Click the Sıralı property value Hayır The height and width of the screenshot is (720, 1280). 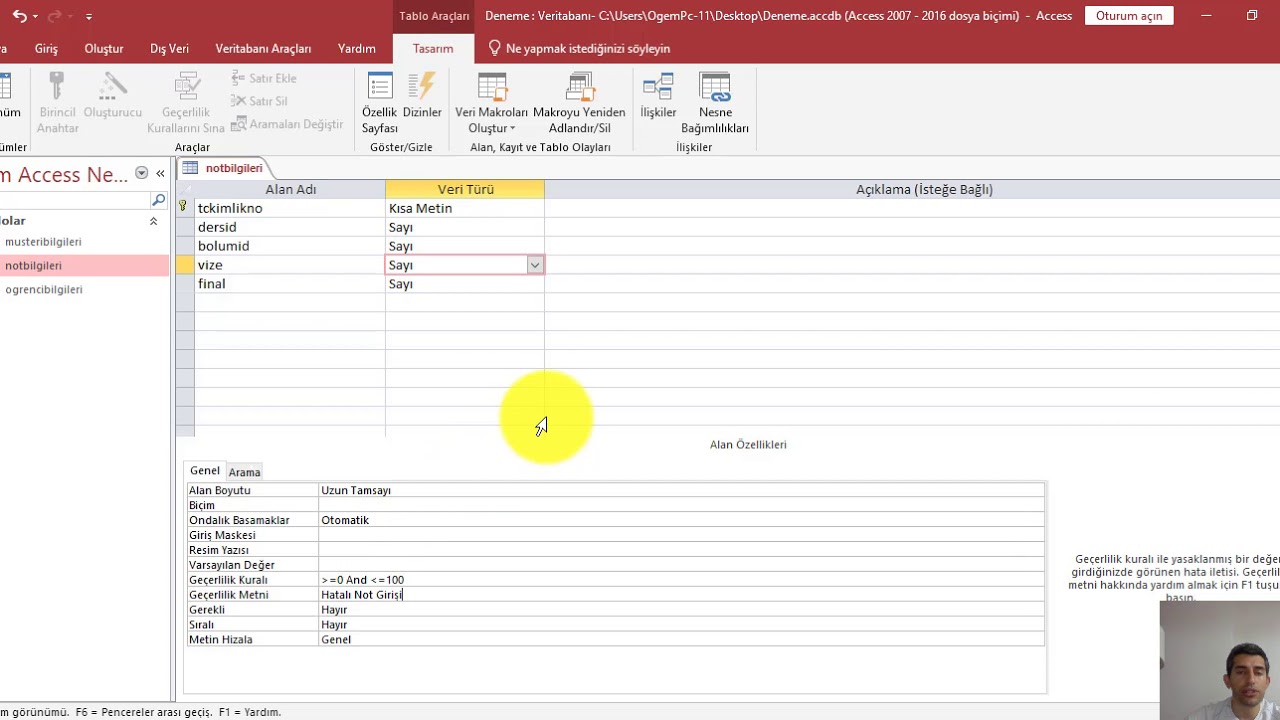pos(681,625)
